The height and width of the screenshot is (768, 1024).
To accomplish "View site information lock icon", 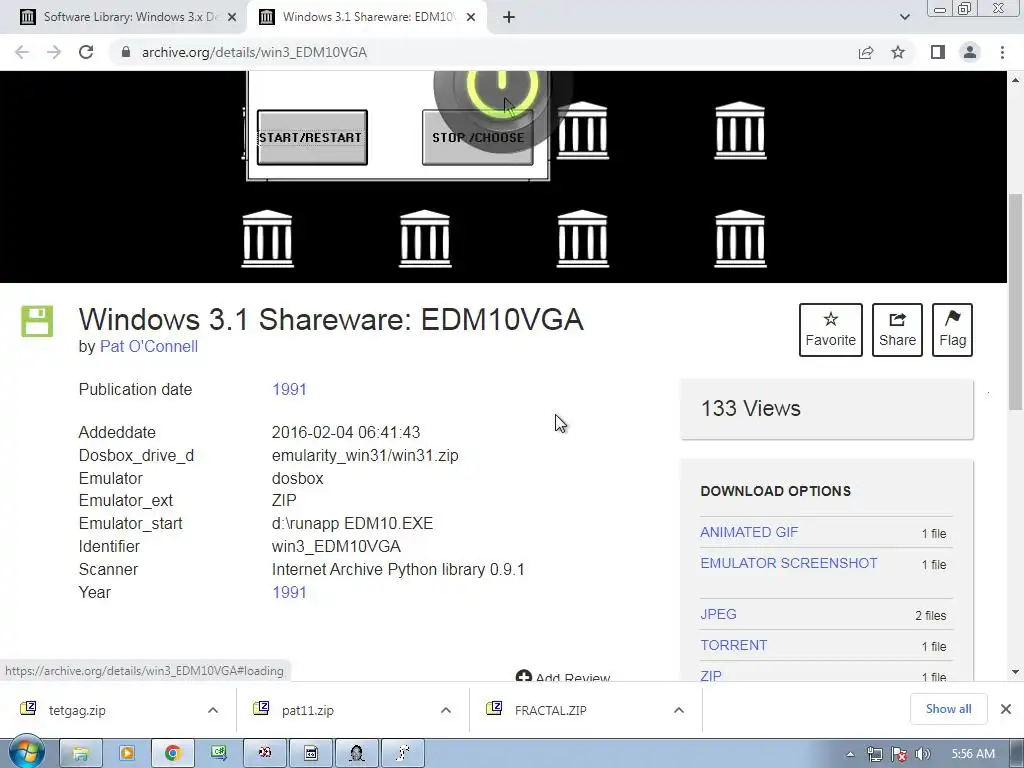I will [126, 52].
